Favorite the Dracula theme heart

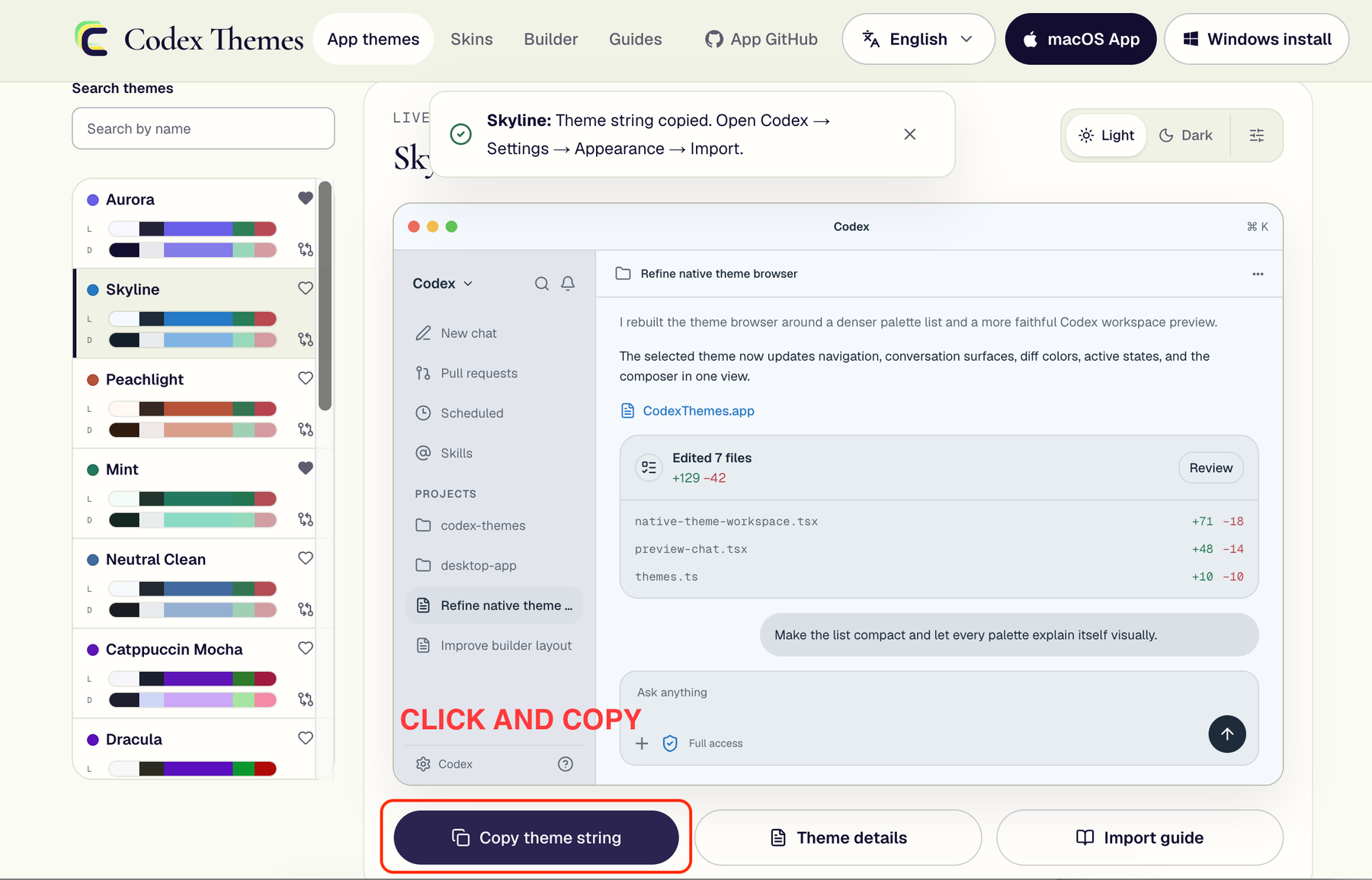pos(306,738)
